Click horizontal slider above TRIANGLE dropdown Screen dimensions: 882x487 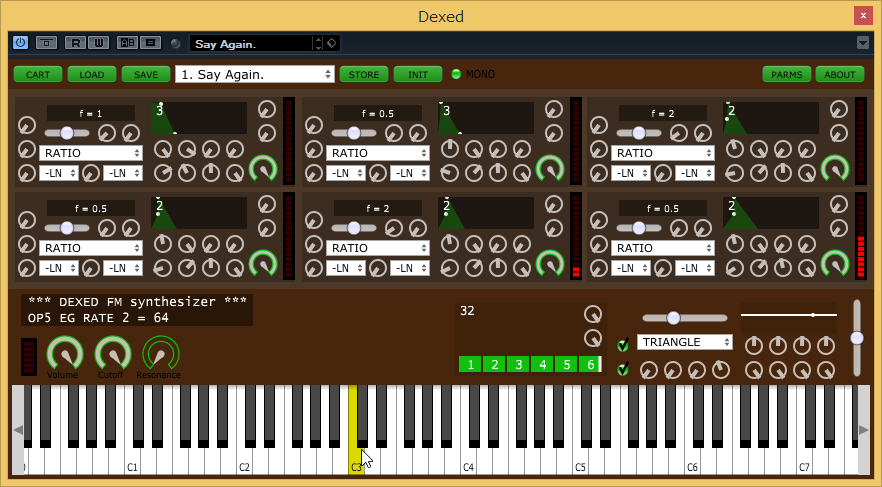(x=685, y=318)
